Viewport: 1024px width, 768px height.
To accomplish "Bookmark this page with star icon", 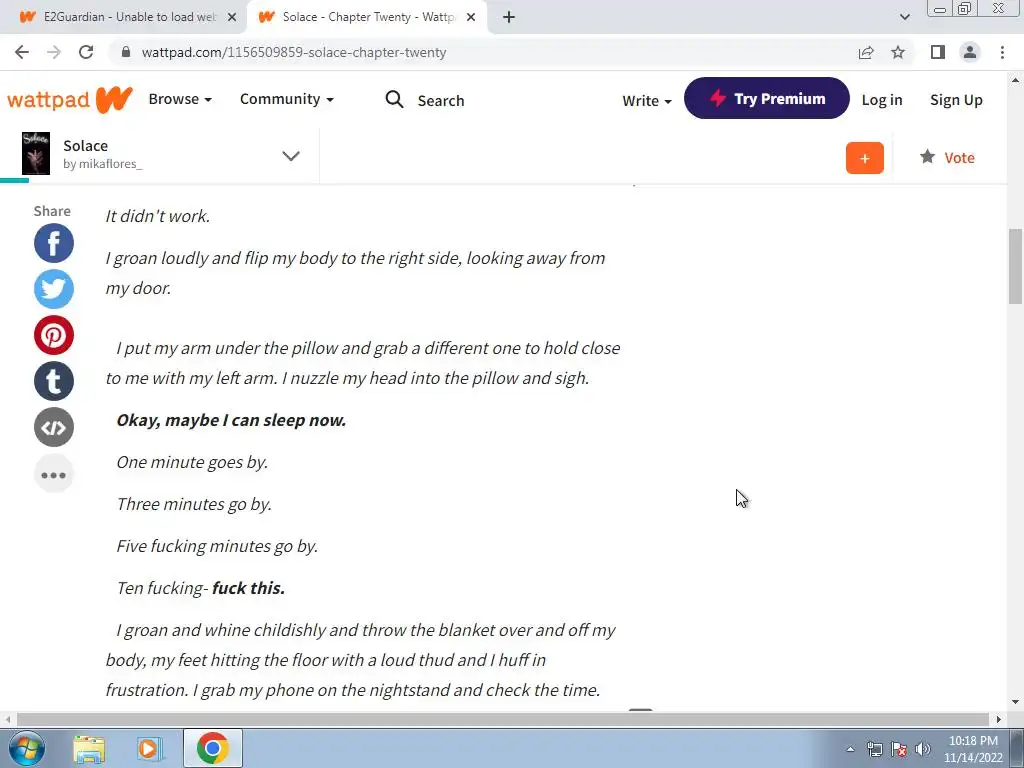I will 898,52.
